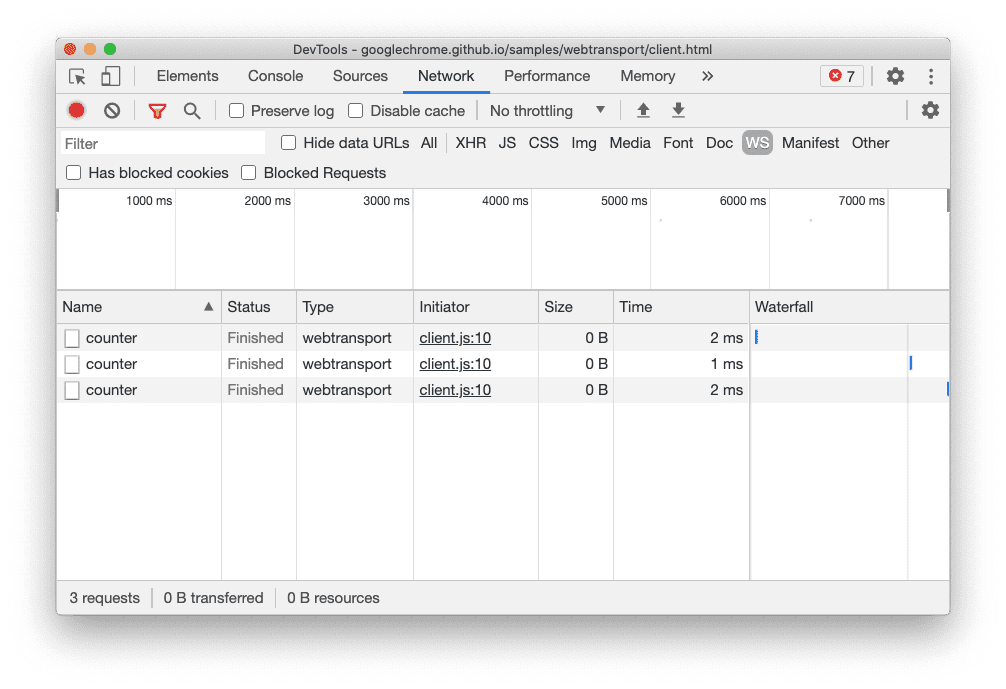Open the Performance tab
Viewport: 1006px width, 689px height.
point(547,77)
